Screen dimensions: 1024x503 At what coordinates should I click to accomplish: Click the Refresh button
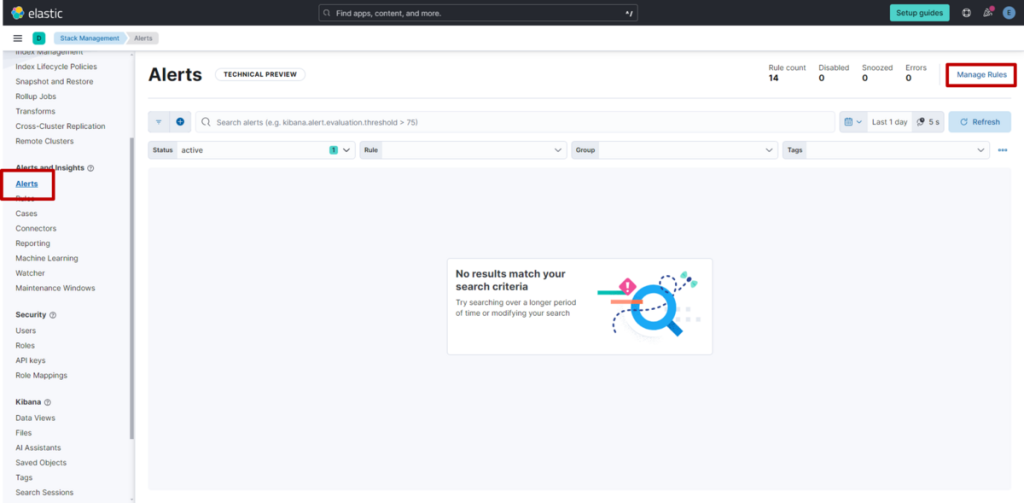(x=979, y=122)
